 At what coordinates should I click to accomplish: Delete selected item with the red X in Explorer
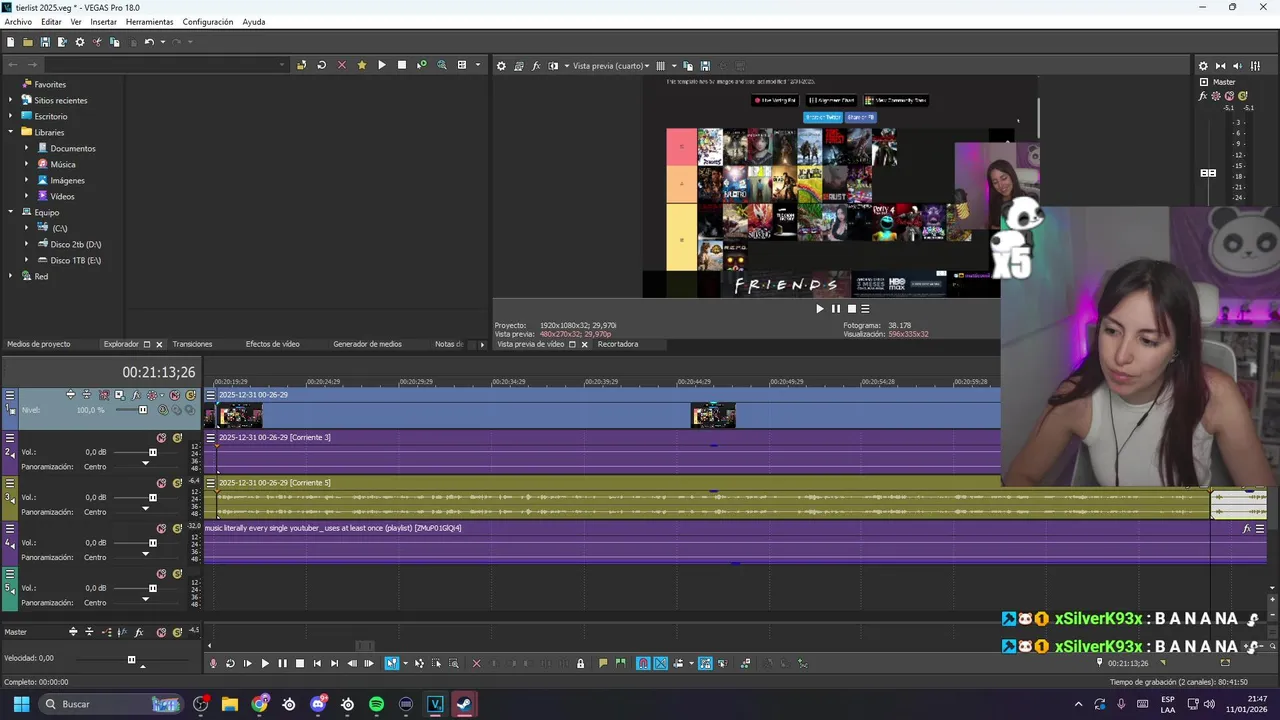pos(341,65)
